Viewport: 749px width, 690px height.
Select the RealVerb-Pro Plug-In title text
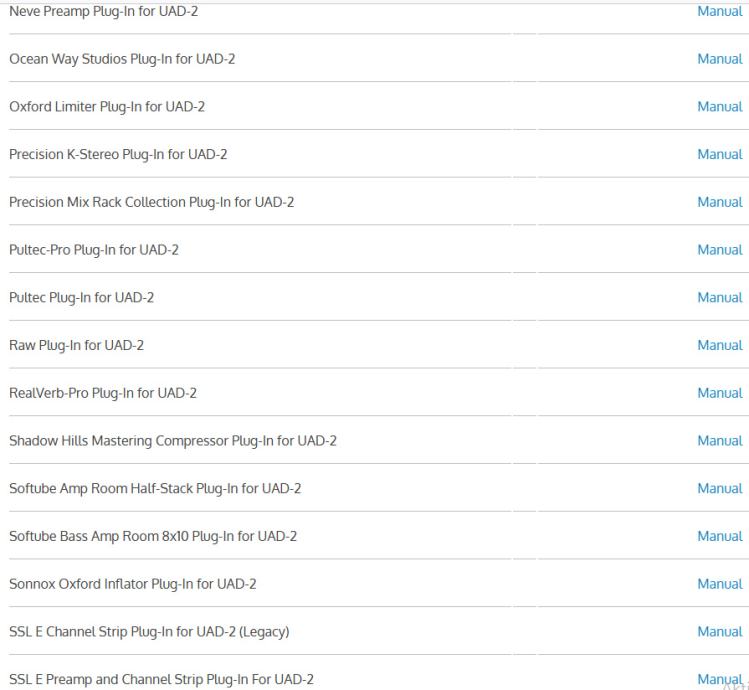click(x=103, y=393)
